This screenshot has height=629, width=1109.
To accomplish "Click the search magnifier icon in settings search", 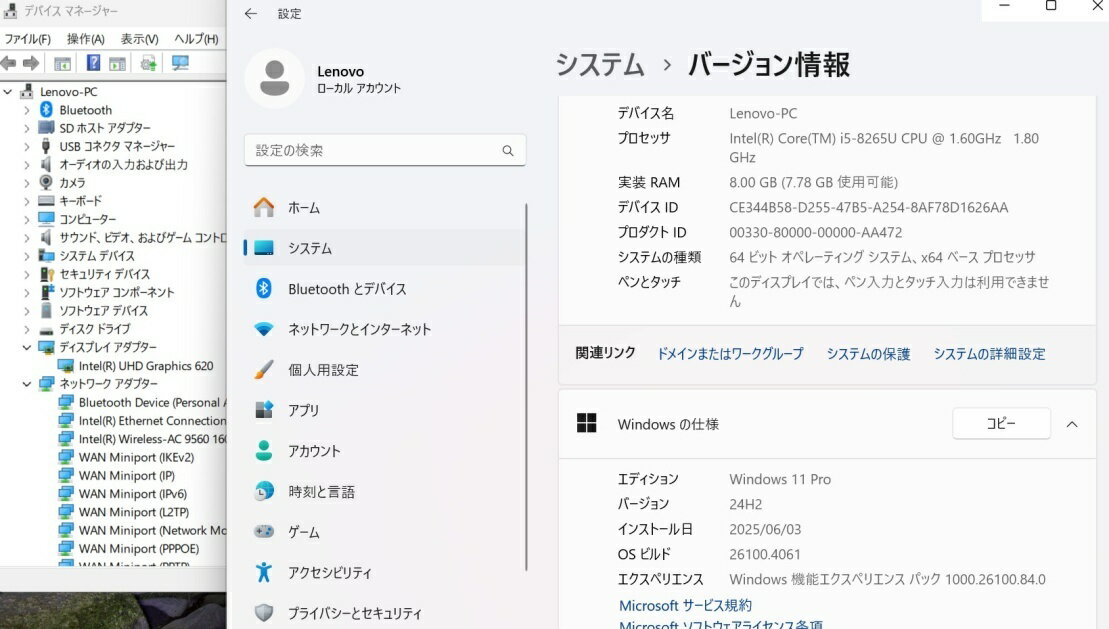I will 508,151.
